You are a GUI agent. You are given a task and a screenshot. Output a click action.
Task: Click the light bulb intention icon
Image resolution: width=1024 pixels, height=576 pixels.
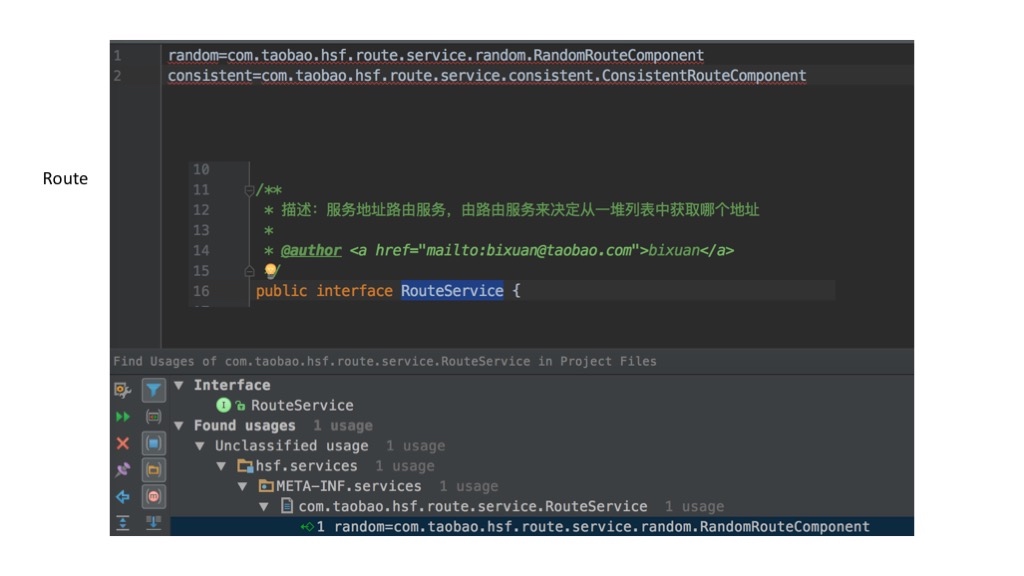[270, 270]
